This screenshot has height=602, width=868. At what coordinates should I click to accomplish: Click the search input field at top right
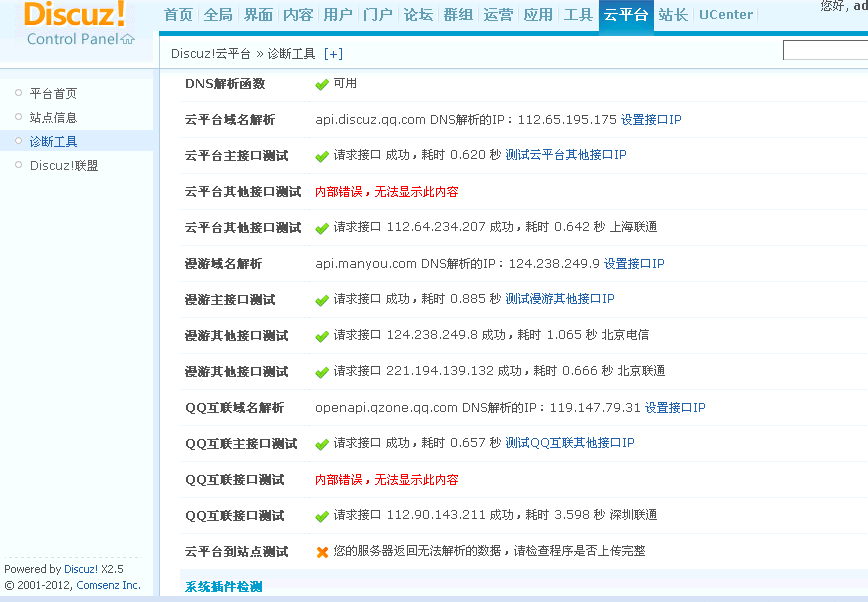click(825, 50)
